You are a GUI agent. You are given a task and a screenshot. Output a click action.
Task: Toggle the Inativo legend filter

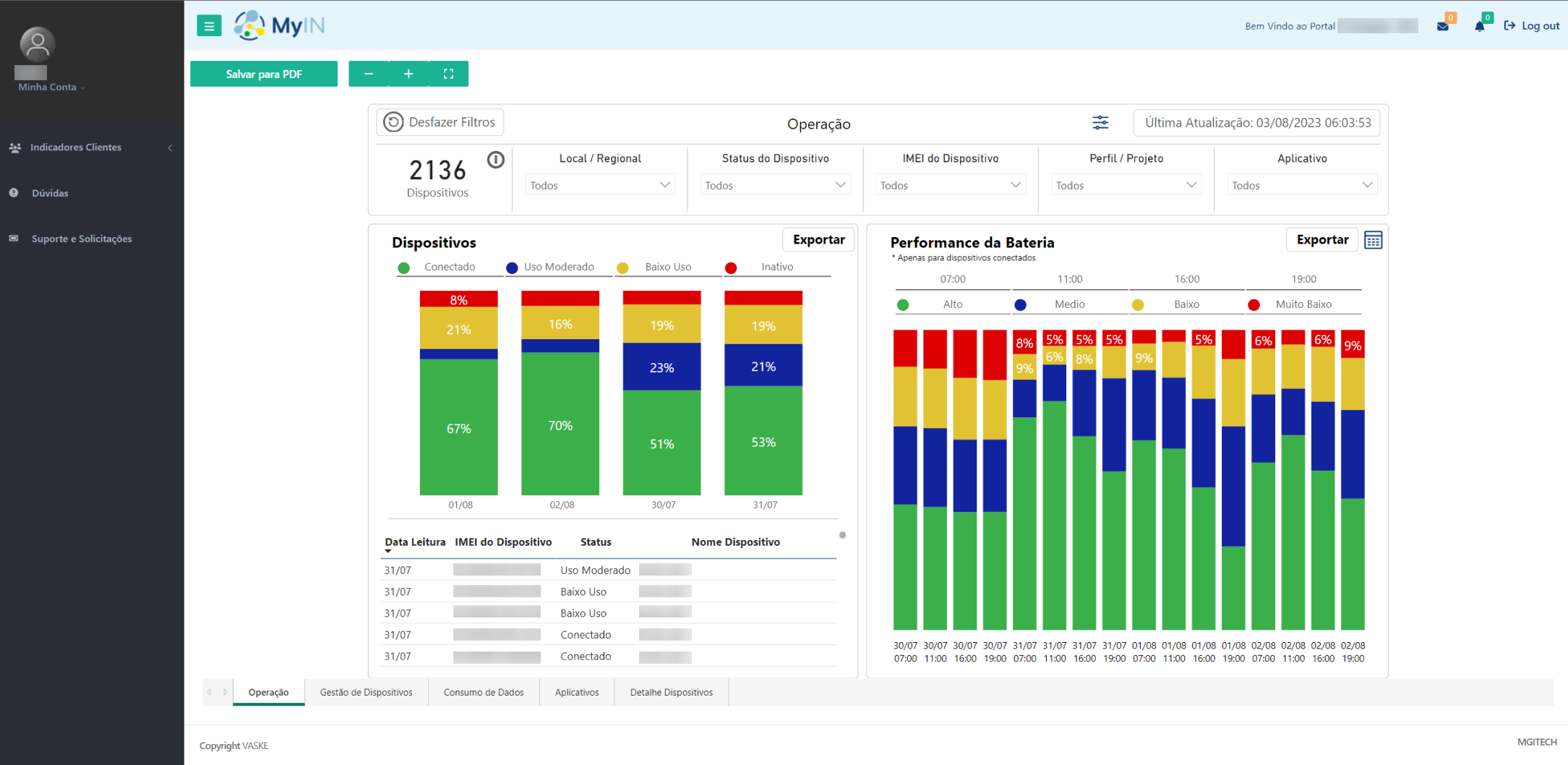pos(776,268)
